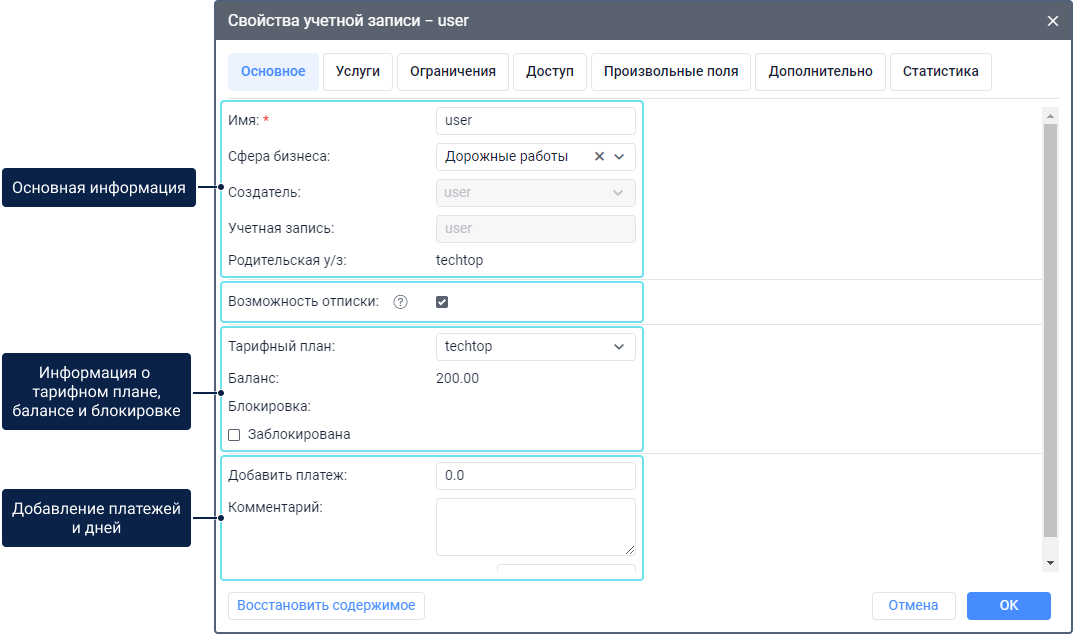Go to the Доступ tab

[550, 72]
